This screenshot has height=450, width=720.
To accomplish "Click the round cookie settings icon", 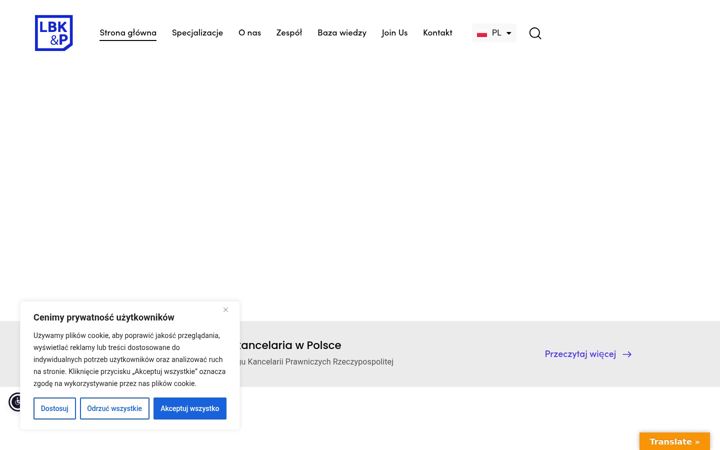I will pyautogui.click(x=14, y=402).
